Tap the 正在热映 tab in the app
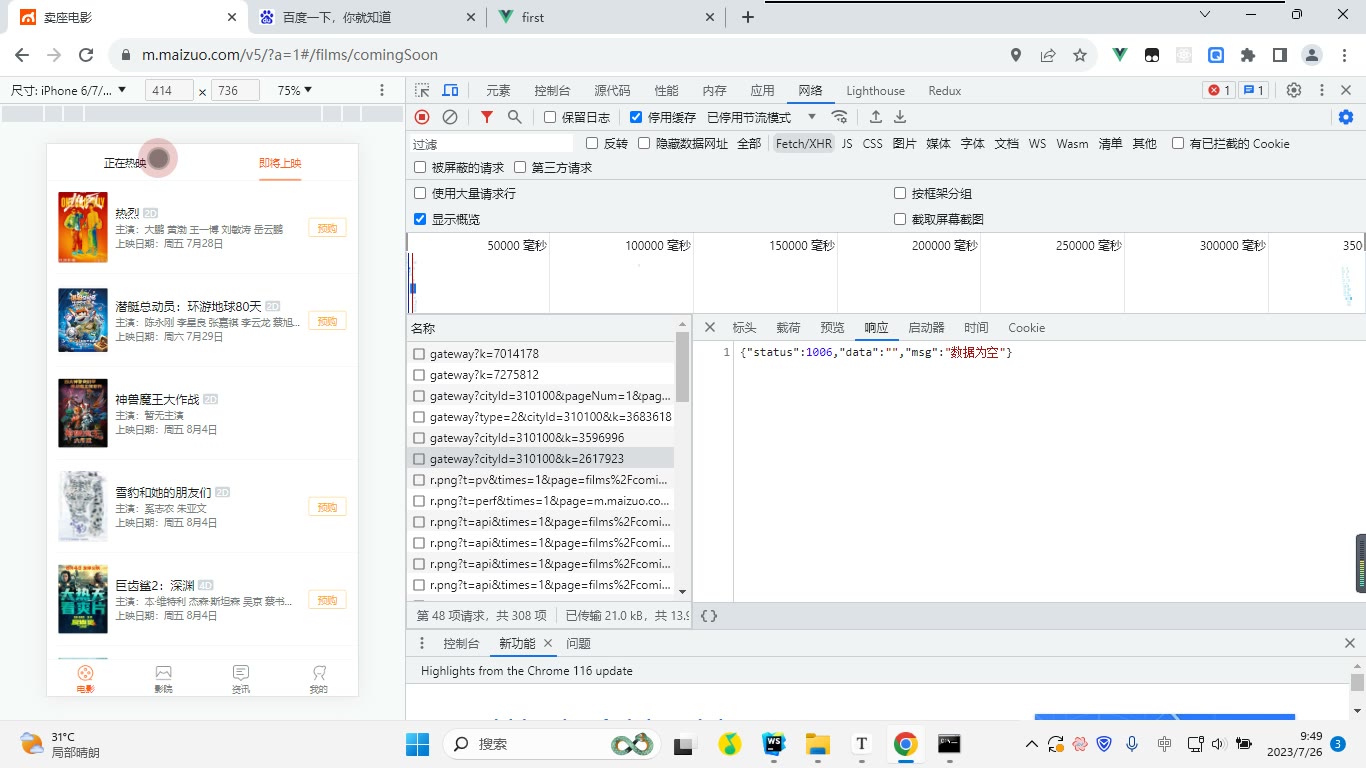The image size is (1366, 768). coord(125,163)
